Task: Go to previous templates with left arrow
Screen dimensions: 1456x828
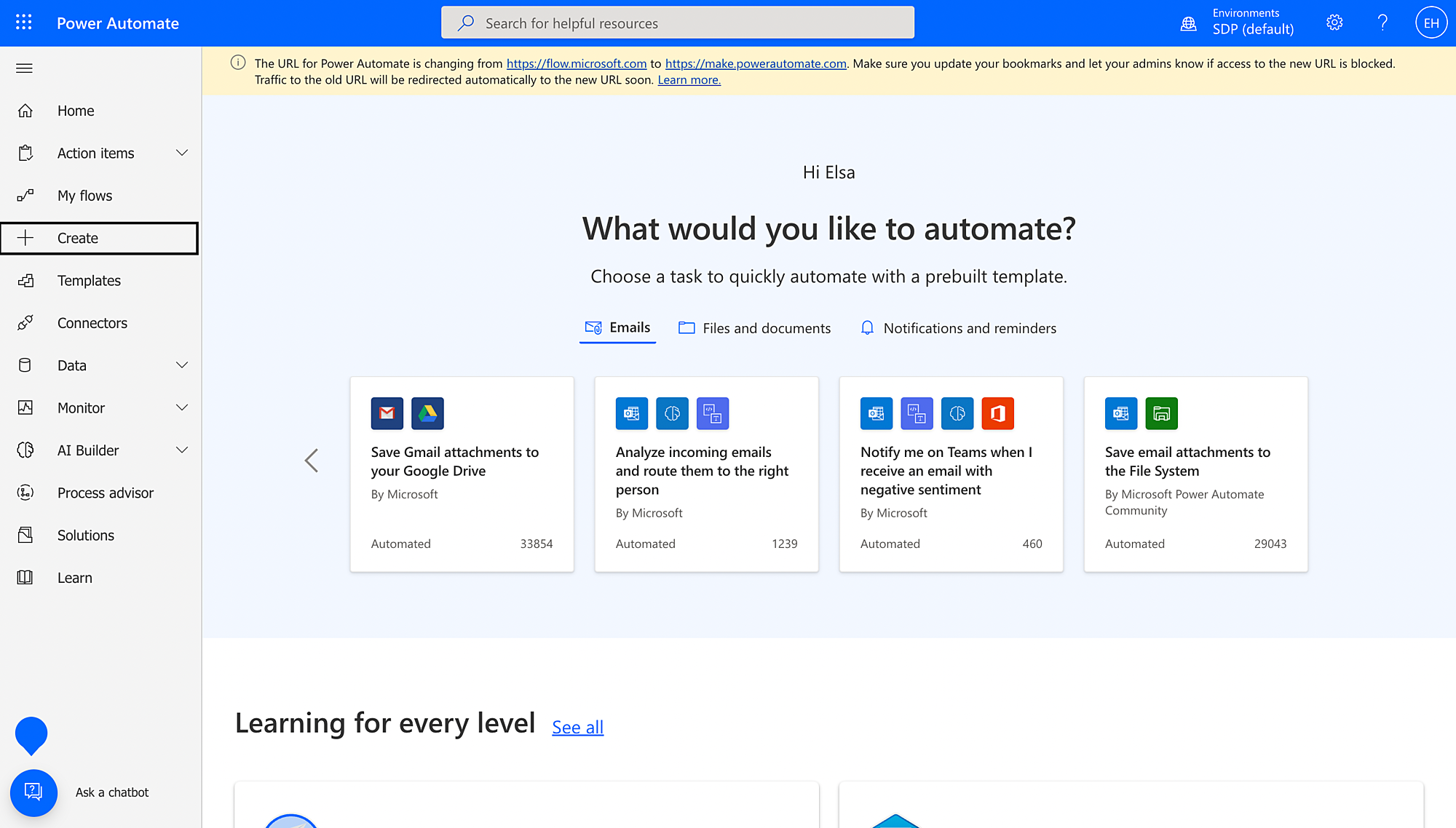Action: click(312, 460)
